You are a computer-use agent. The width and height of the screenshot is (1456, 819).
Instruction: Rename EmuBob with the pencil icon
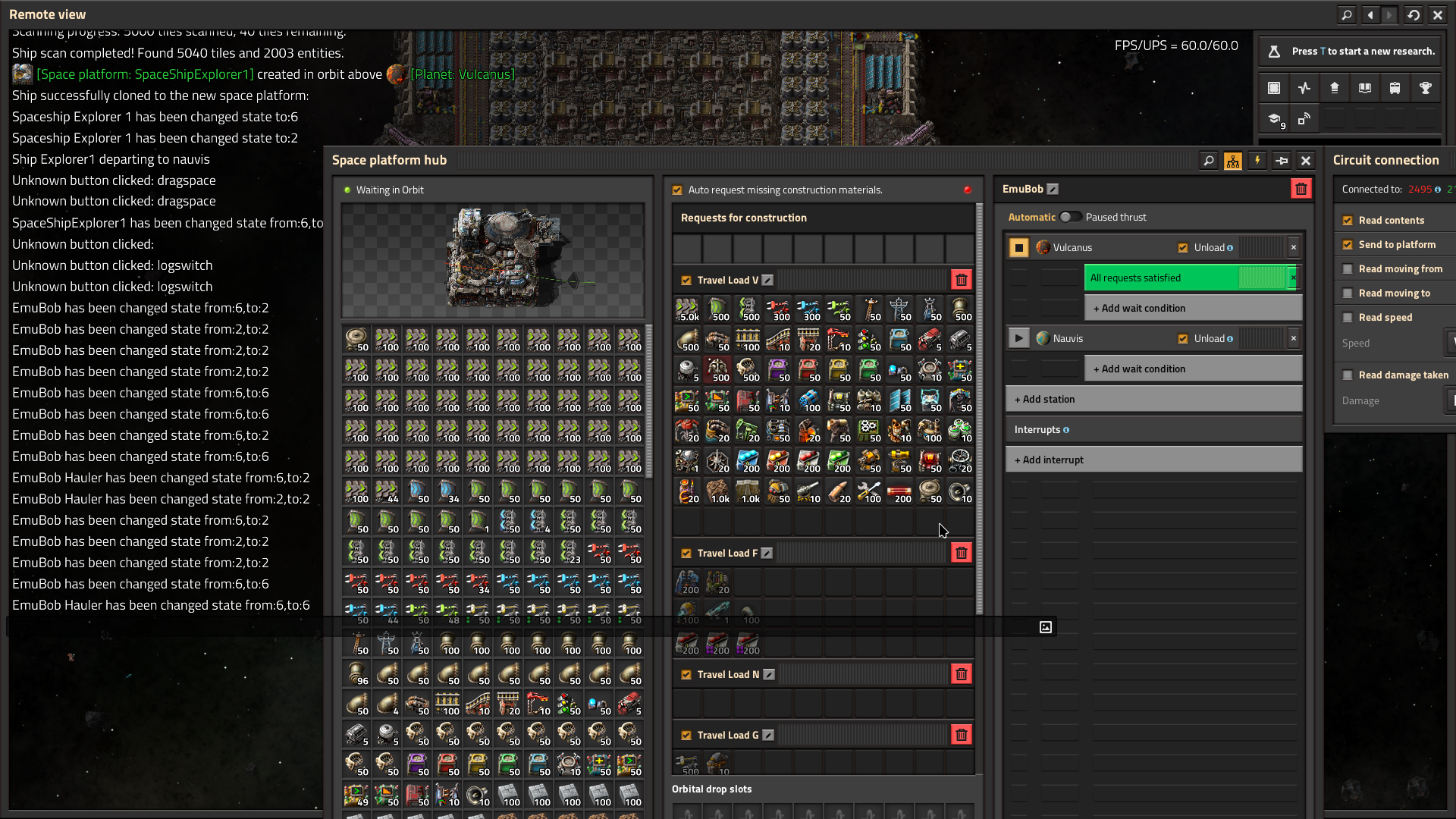1053,189
